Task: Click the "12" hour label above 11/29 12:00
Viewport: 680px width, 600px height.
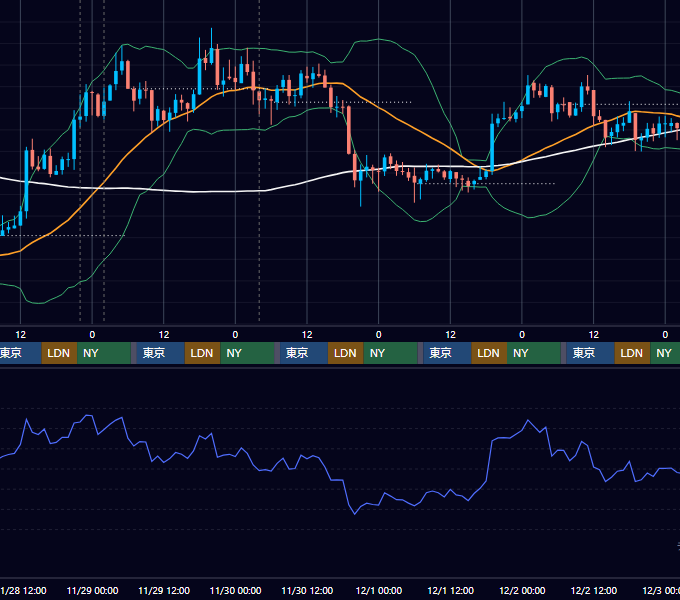Action: pos(164,335)
